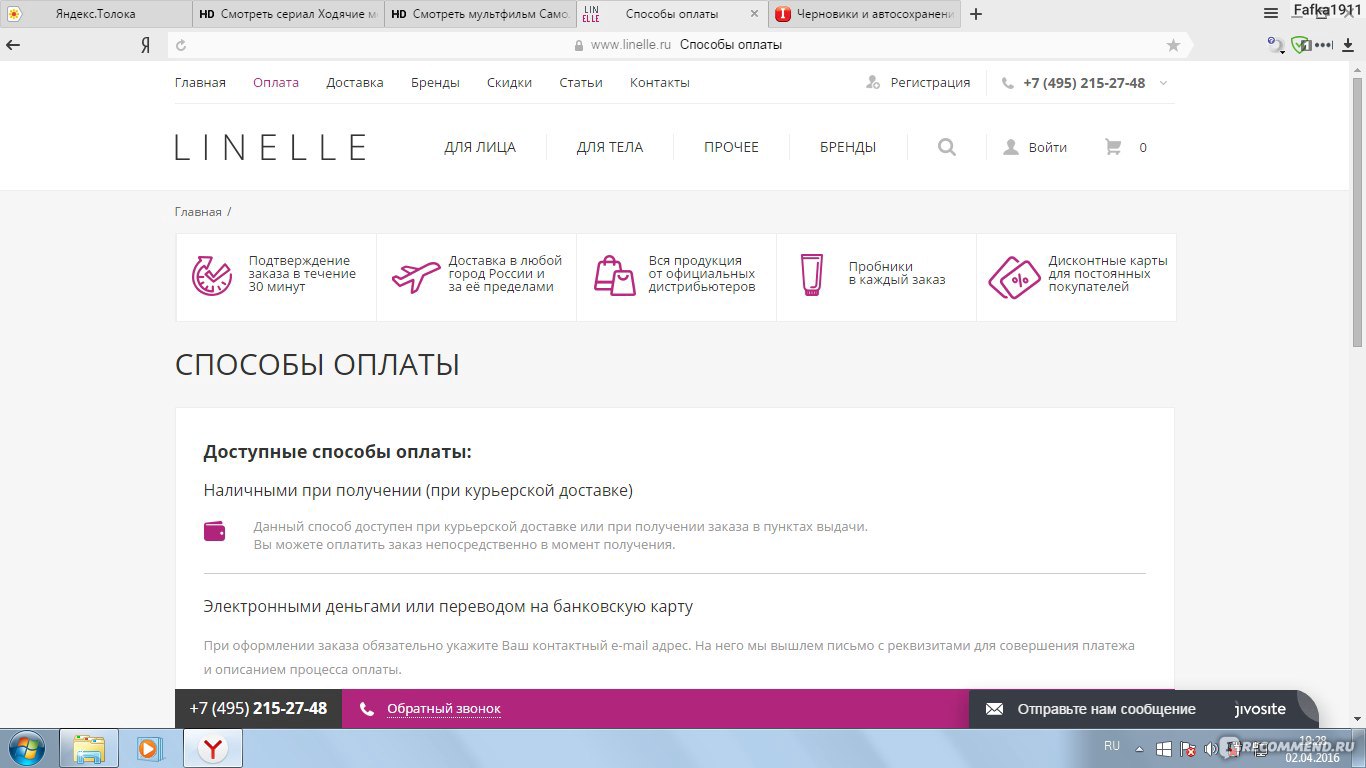Click the Главная breadcrumb link
Viewport: 1366px width, 768px height.
click(198, 212)
